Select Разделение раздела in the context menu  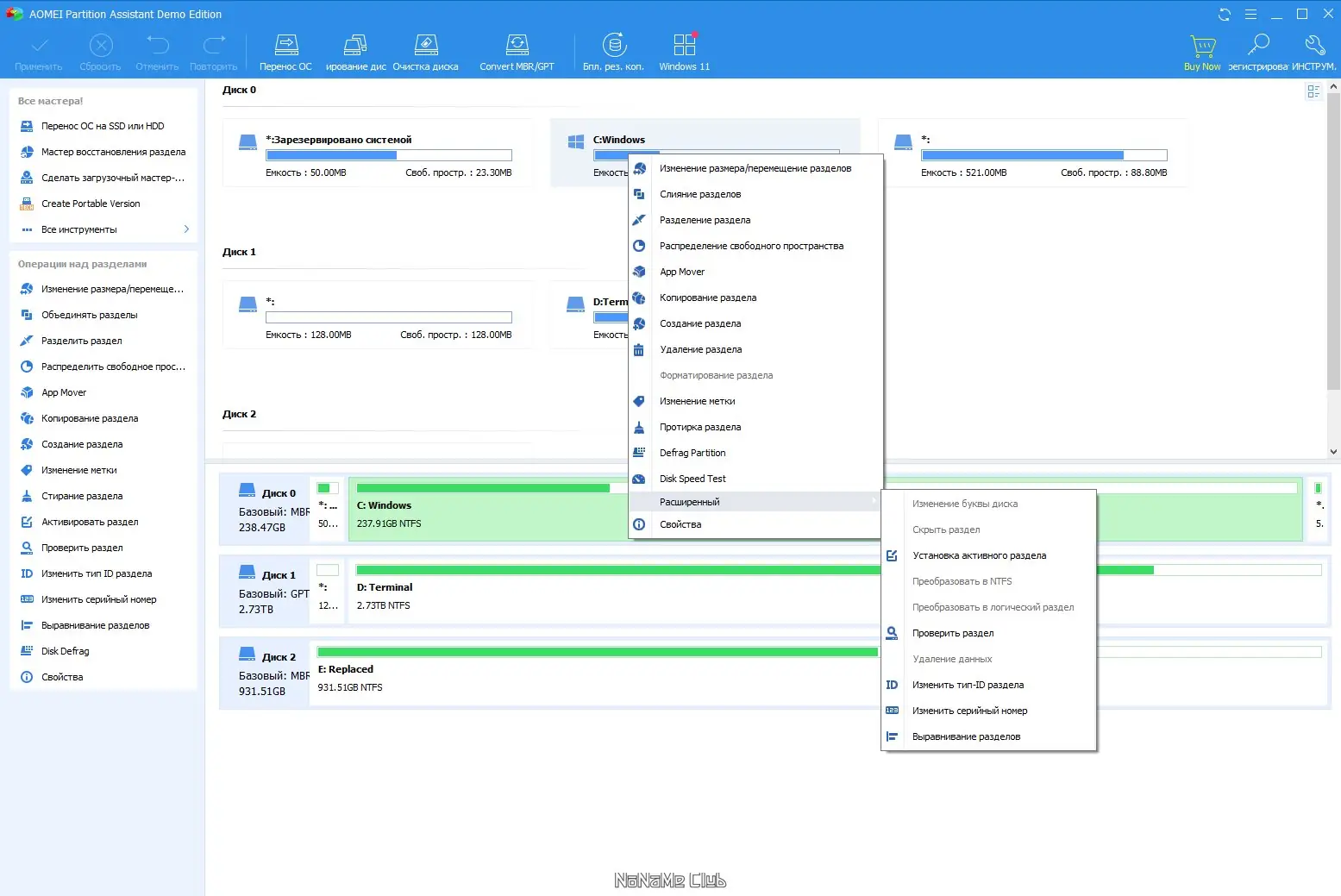click(x=755, y=220)
